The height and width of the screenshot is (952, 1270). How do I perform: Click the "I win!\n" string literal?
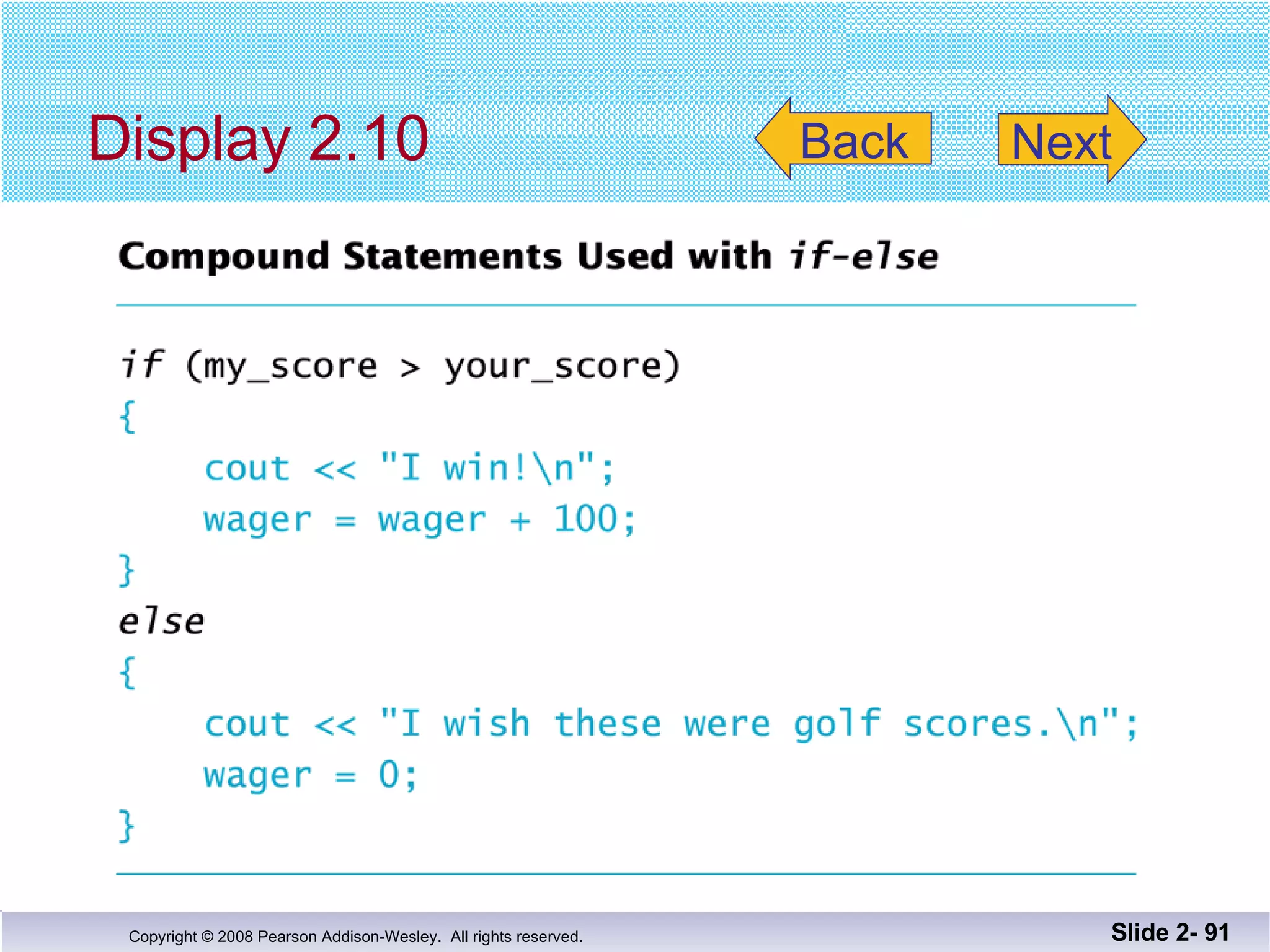489,467
